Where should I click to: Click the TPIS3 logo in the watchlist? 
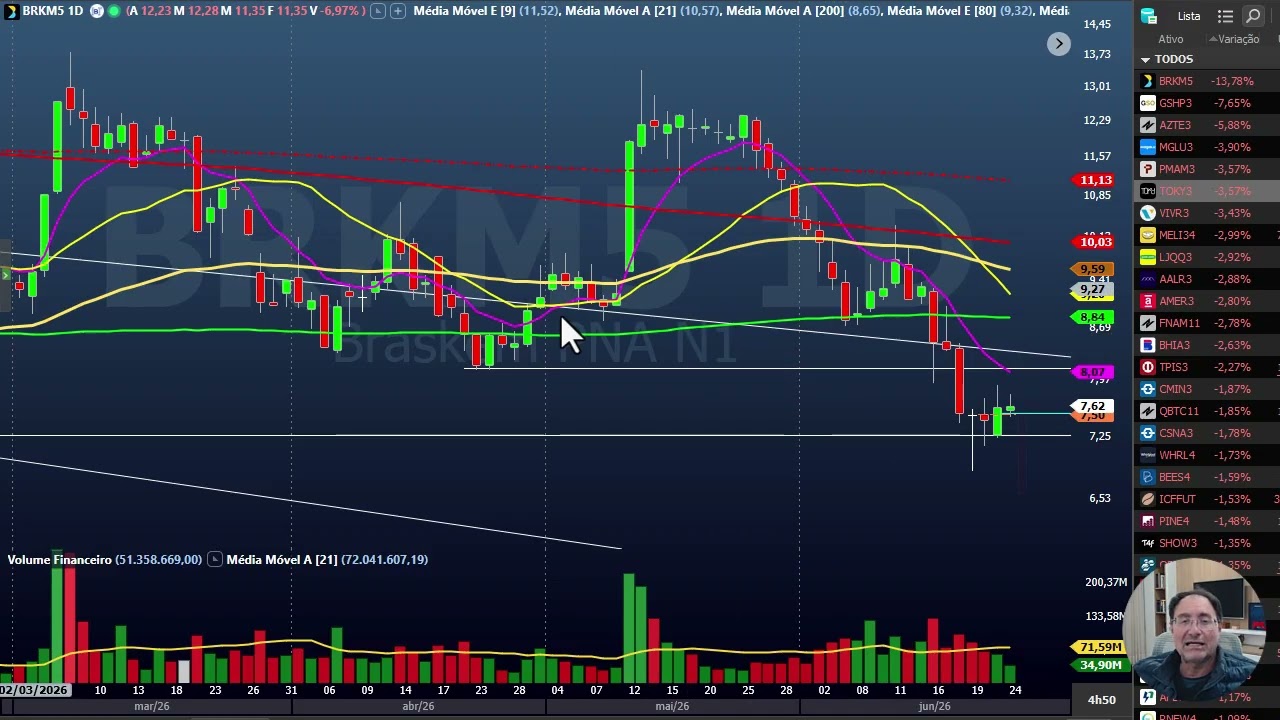tap(1148, 367)
